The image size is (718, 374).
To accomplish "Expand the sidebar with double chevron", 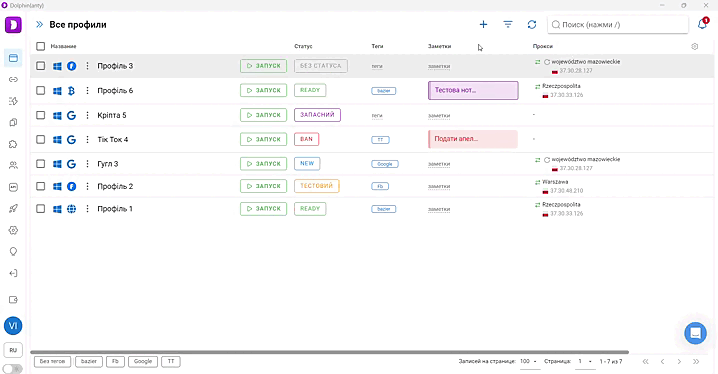I will pos(39,25).
